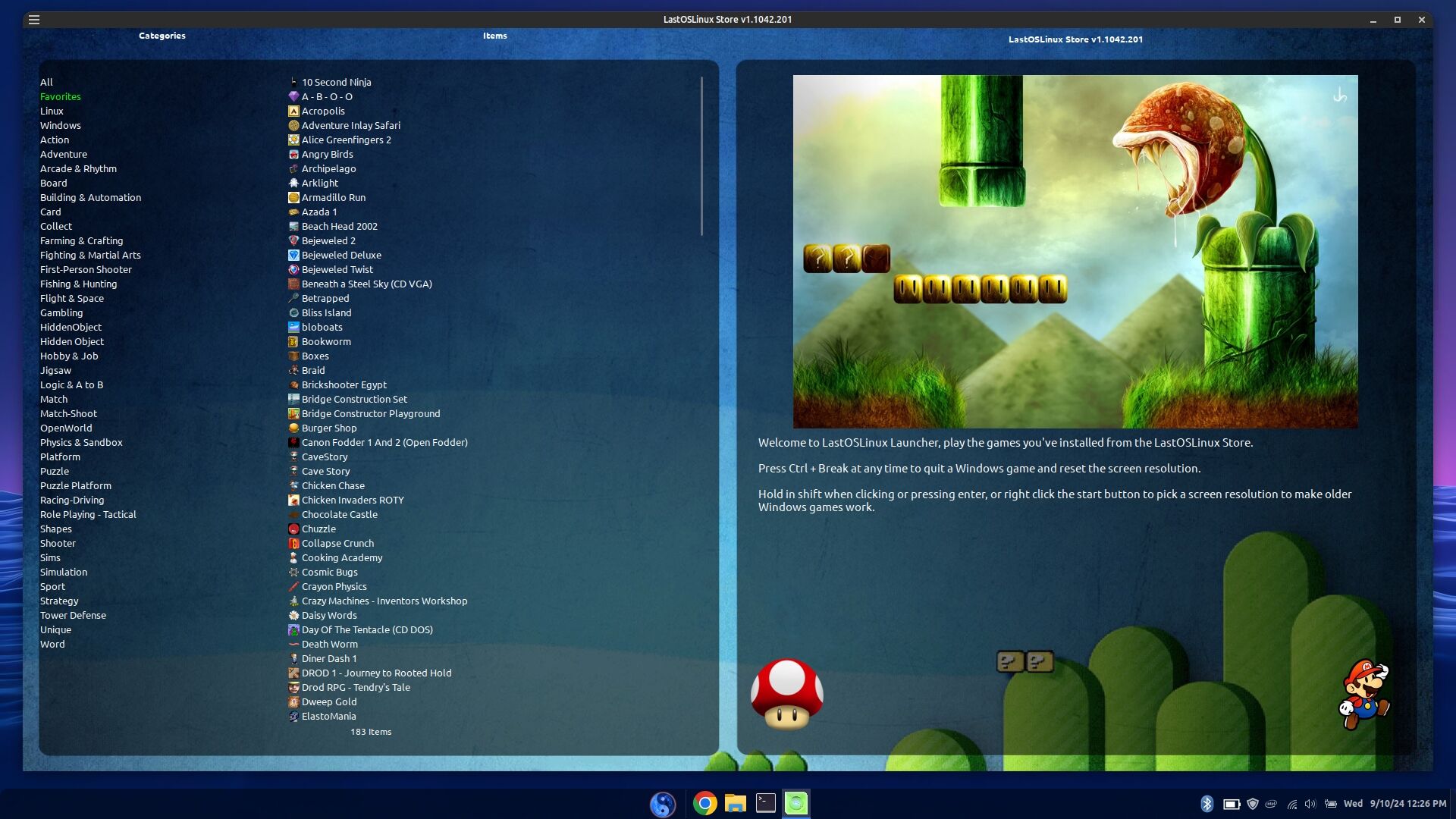The height and width of the screenshot is (819, 1456).
Task: Click the arrow icon on screenshot corner
Action: tap(1340, 96)
